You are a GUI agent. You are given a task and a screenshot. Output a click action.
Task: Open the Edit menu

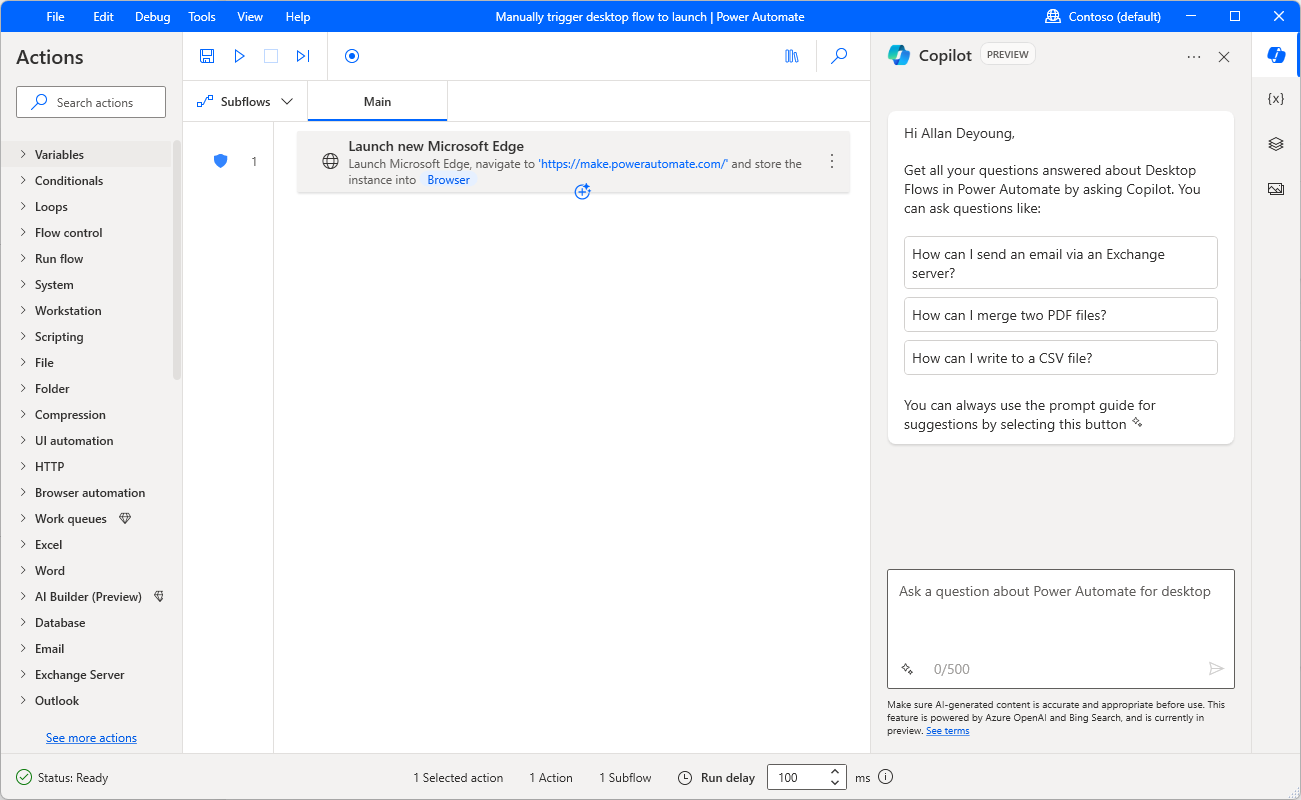[103, 16]
